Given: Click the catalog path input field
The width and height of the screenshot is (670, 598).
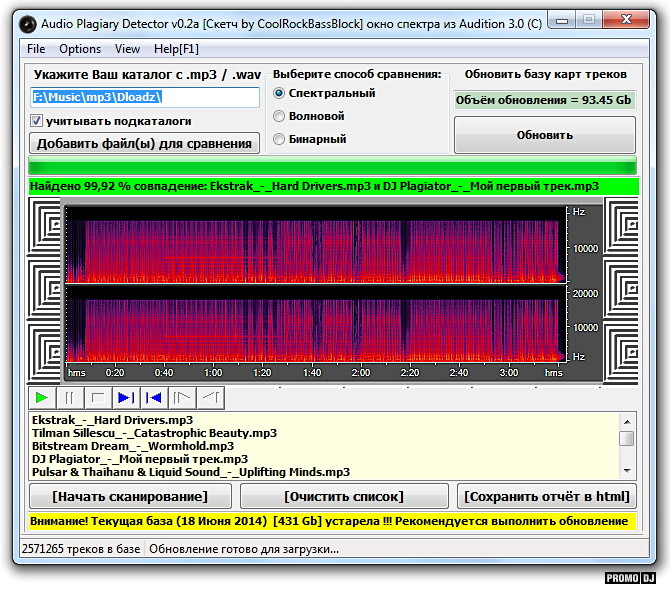Looking at the screenshot, I should point(145,97).
